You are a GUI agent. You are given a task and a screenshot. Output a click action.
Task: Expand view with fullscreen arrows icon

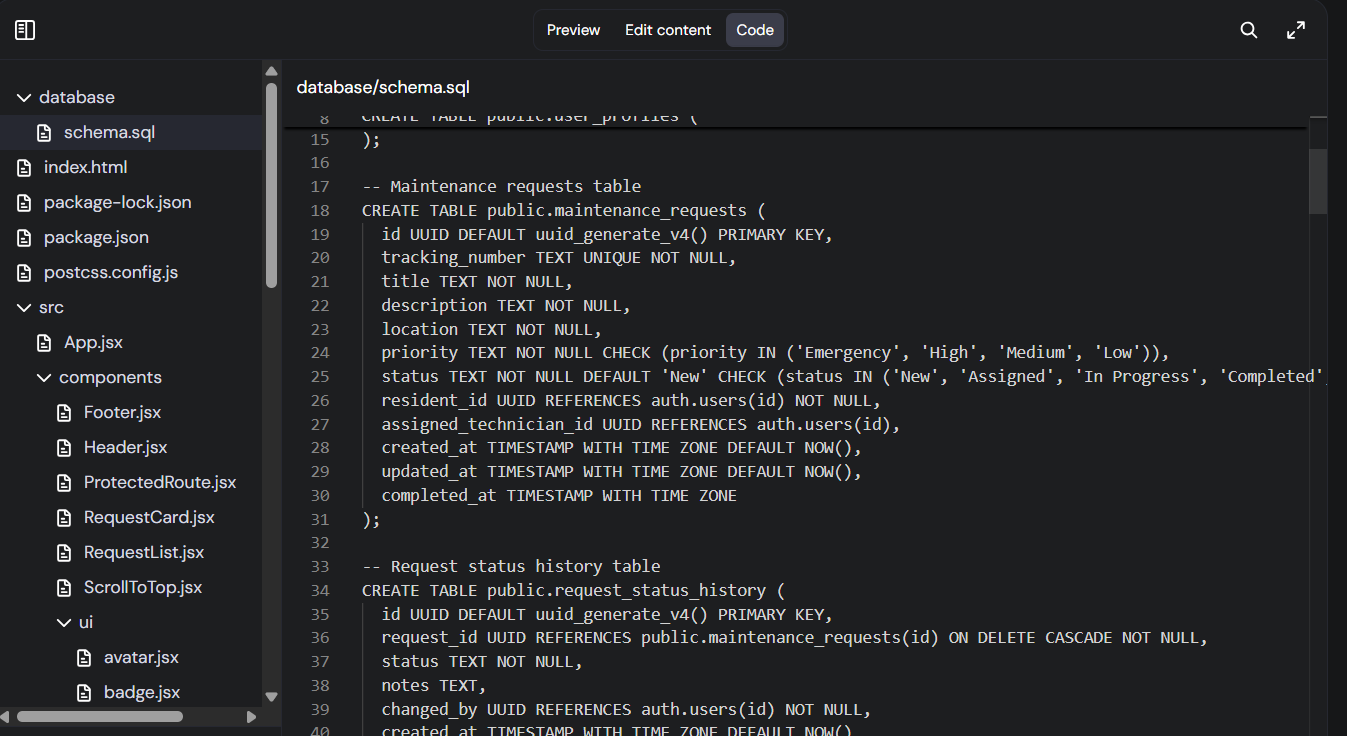coord(1296,30)
